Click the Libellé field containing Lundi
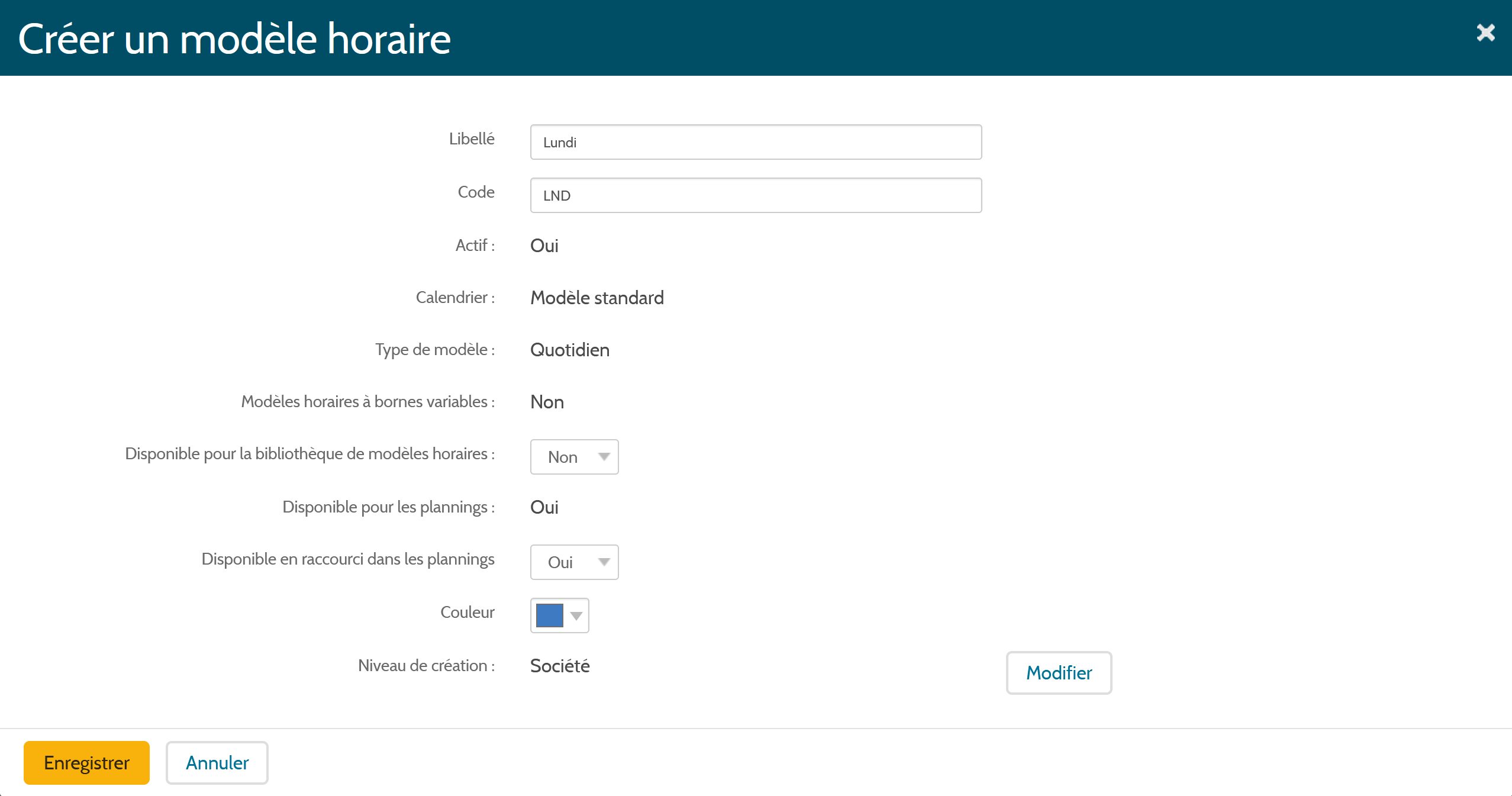 click(755, 142)
